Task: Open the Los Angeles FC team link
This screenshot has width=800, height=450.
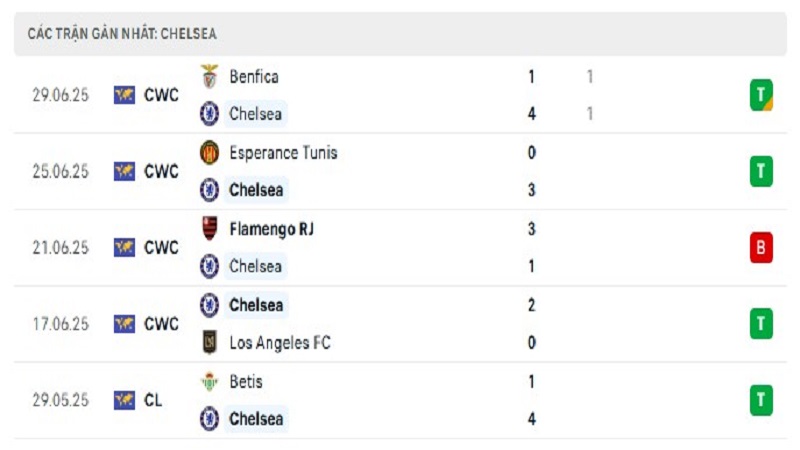Action: click(280, 342)
